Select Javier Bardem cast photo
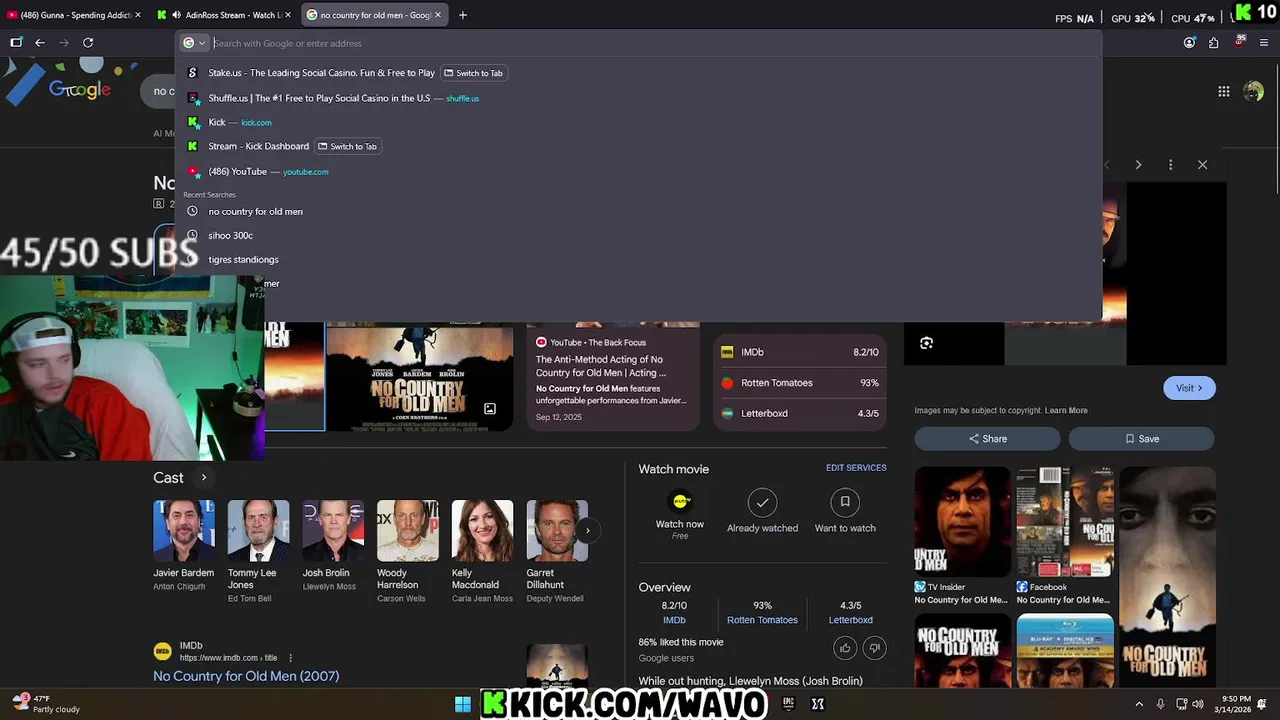 pyautogui.click(x=184, y=531)
